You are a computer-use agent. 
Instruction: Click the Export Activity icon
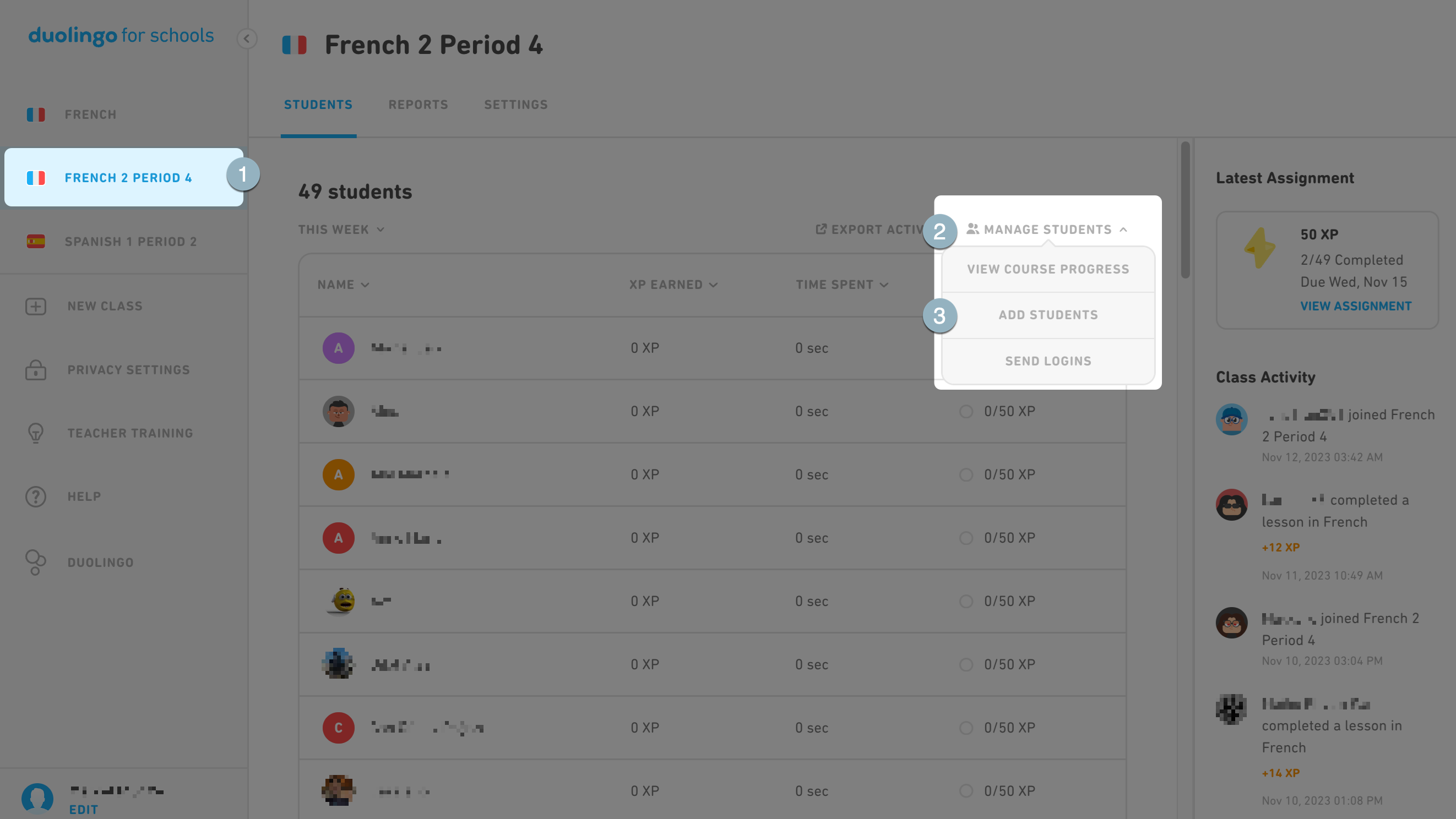click(x=821, y=229)
